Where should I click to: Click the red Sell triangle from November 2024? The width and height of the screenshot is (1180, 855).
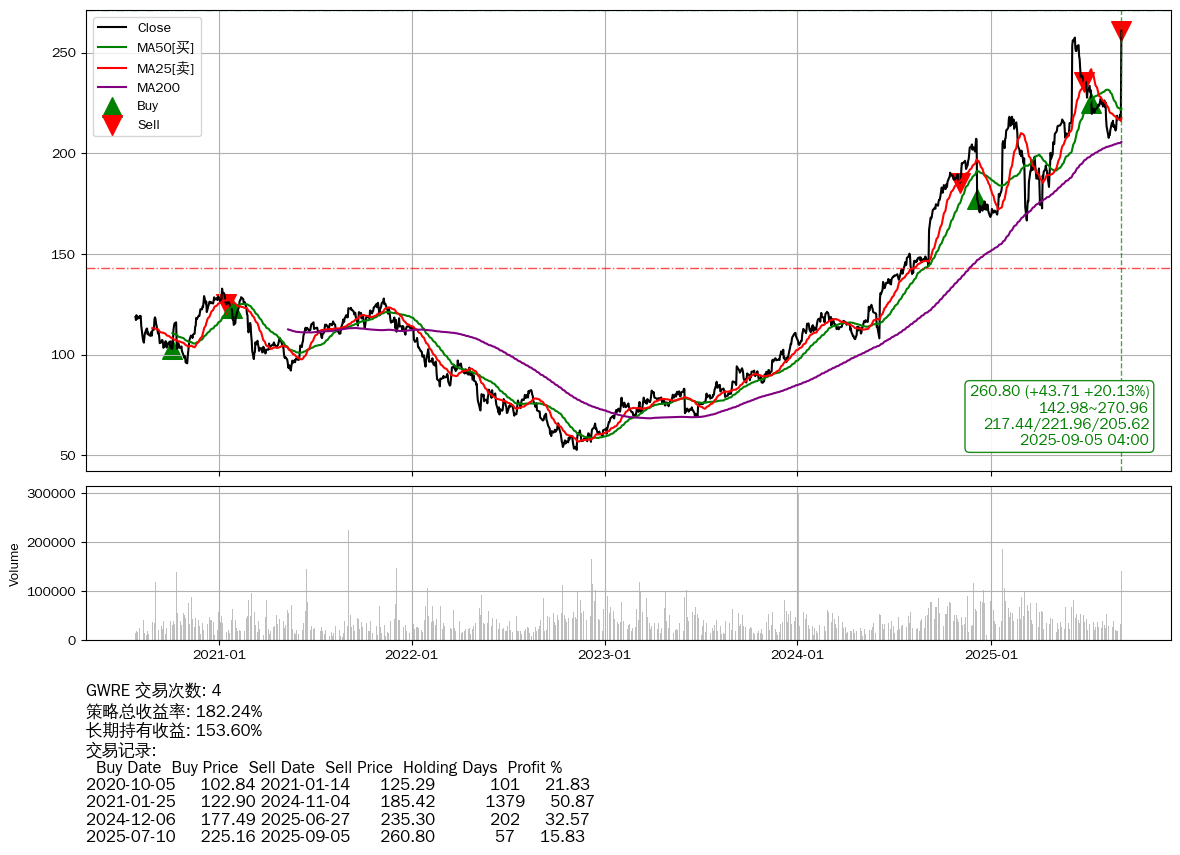(x=961, y=183)
